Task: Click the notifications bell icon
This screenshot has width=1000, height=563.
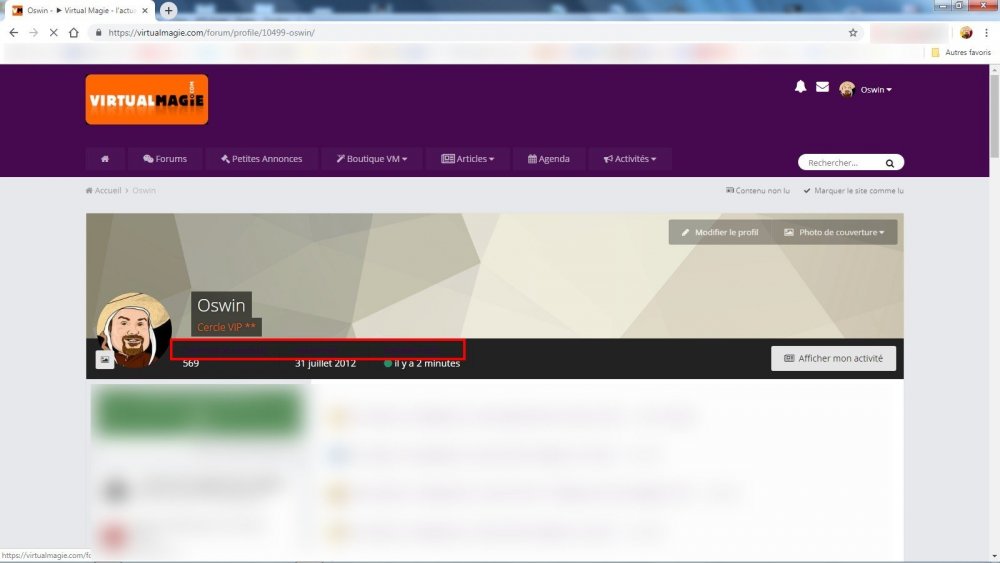Action: coord(800,88)
